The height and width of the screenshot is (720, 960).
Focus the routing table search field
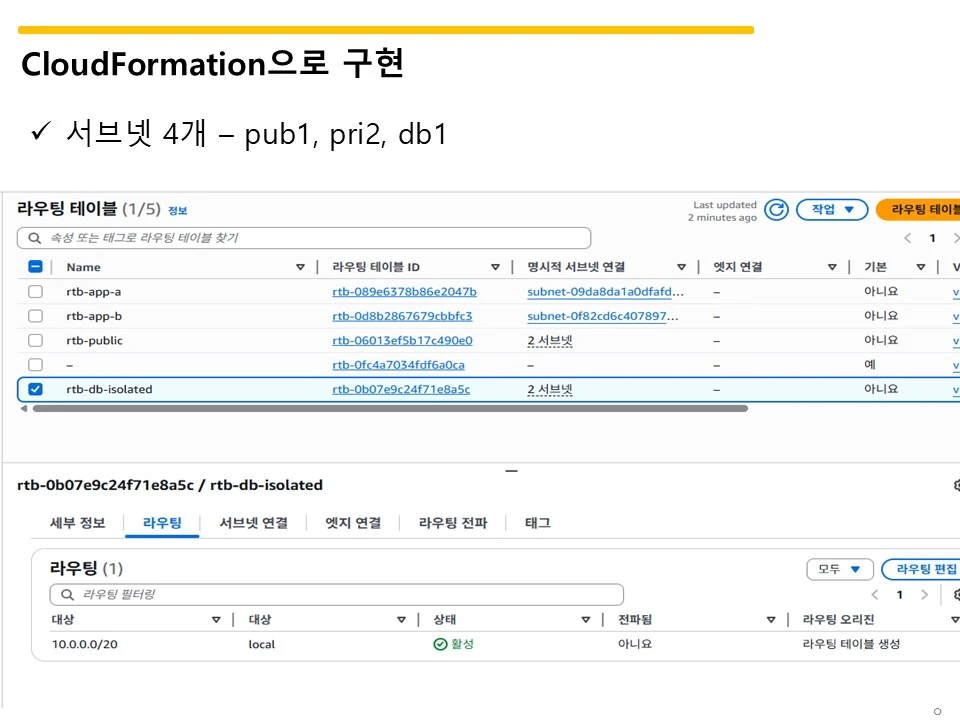pos(304,238)
